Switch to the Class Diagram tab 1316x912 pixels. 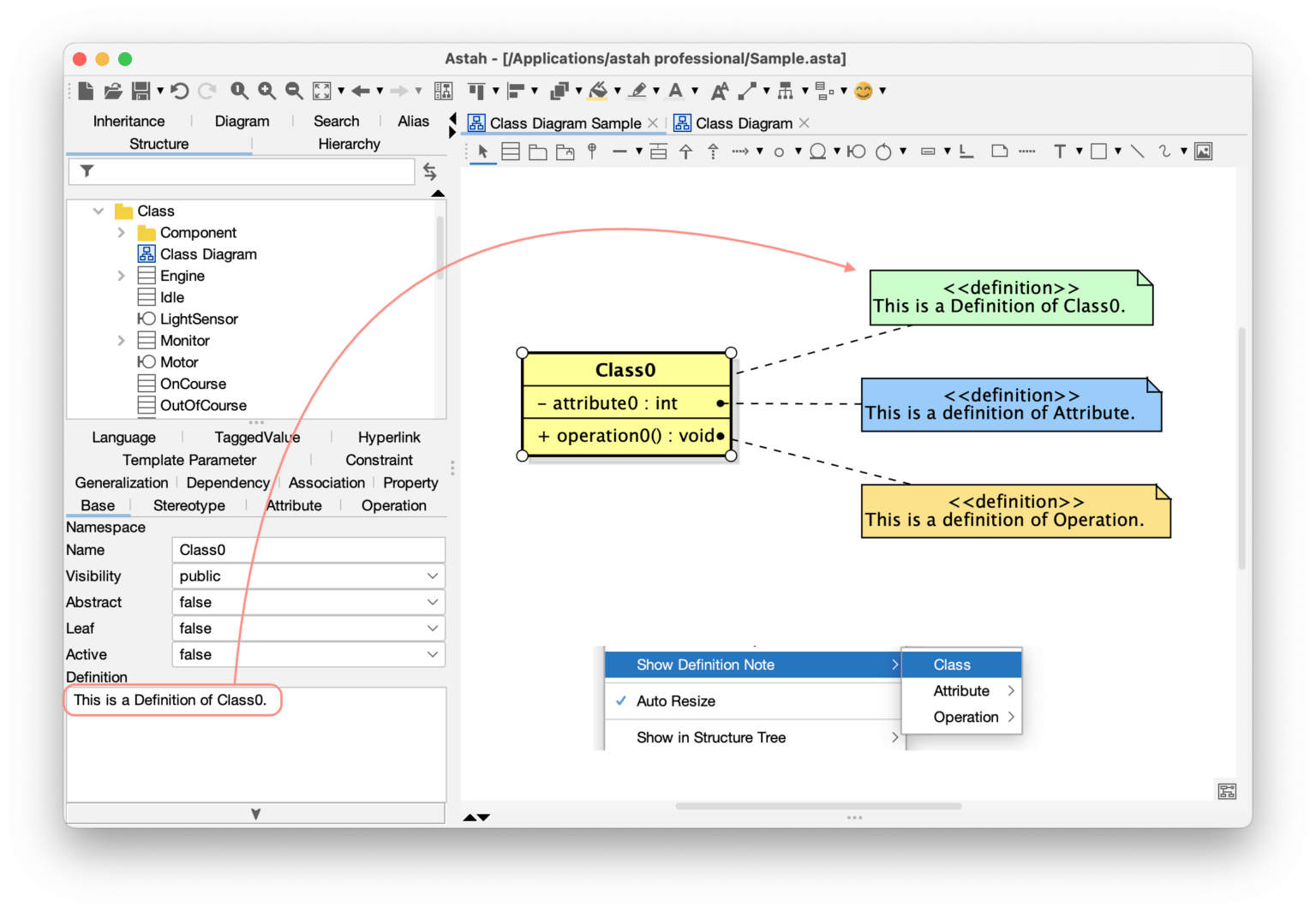point(742,122)
